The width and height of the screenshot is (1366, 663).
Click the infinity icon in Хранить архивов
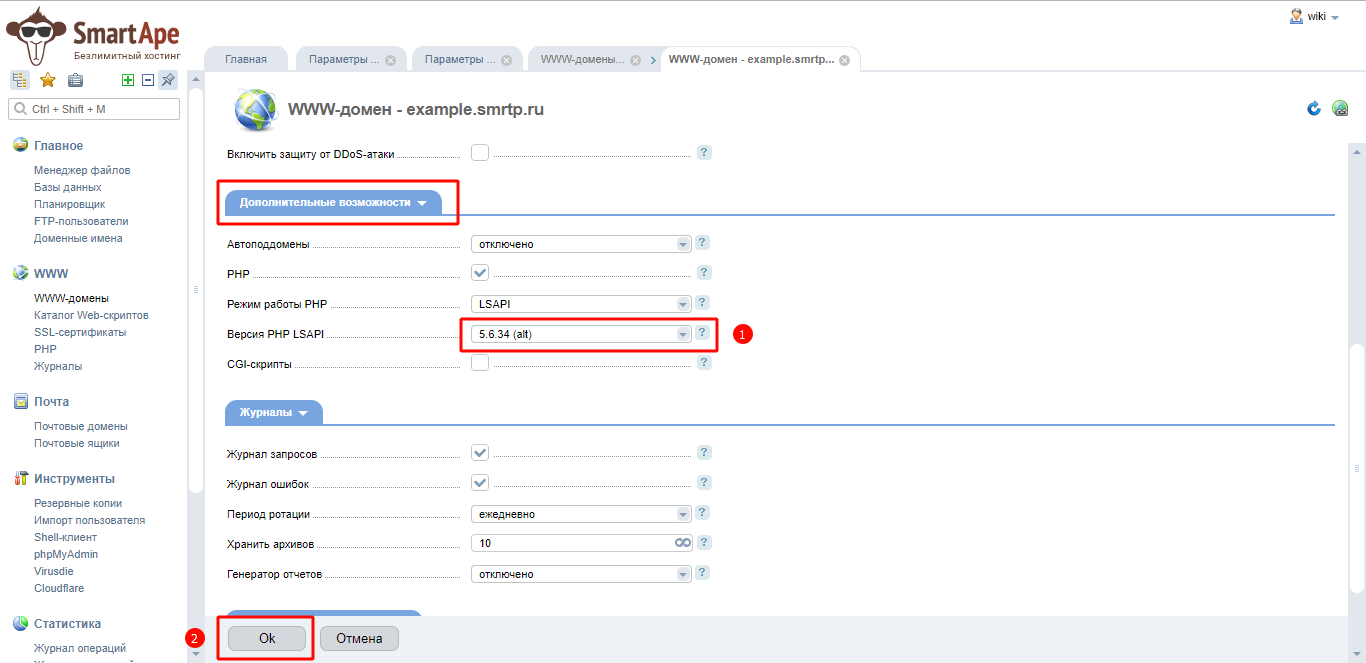[682, 543]
